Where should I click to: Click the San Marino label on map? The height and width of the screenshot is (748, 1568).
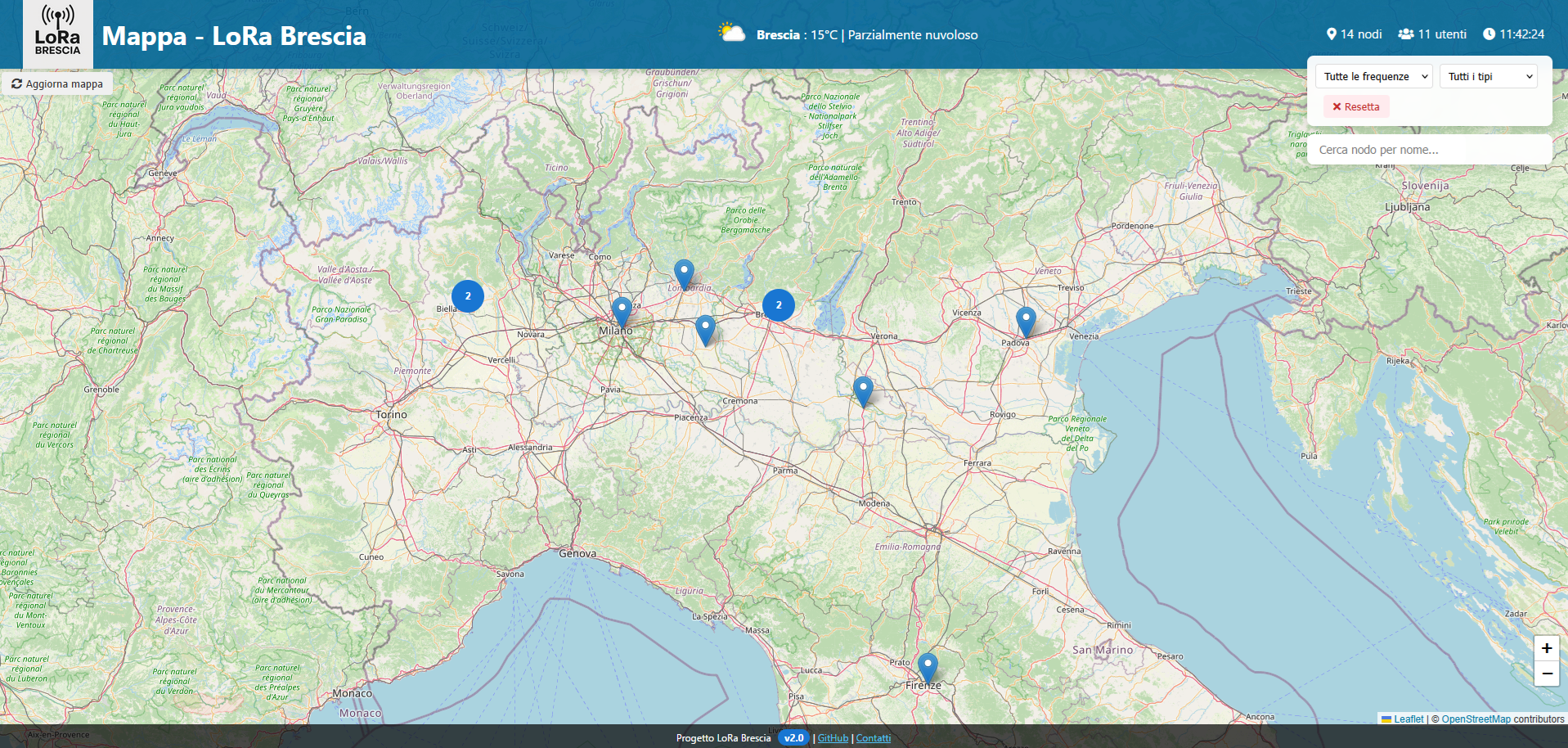[1103, 650]
